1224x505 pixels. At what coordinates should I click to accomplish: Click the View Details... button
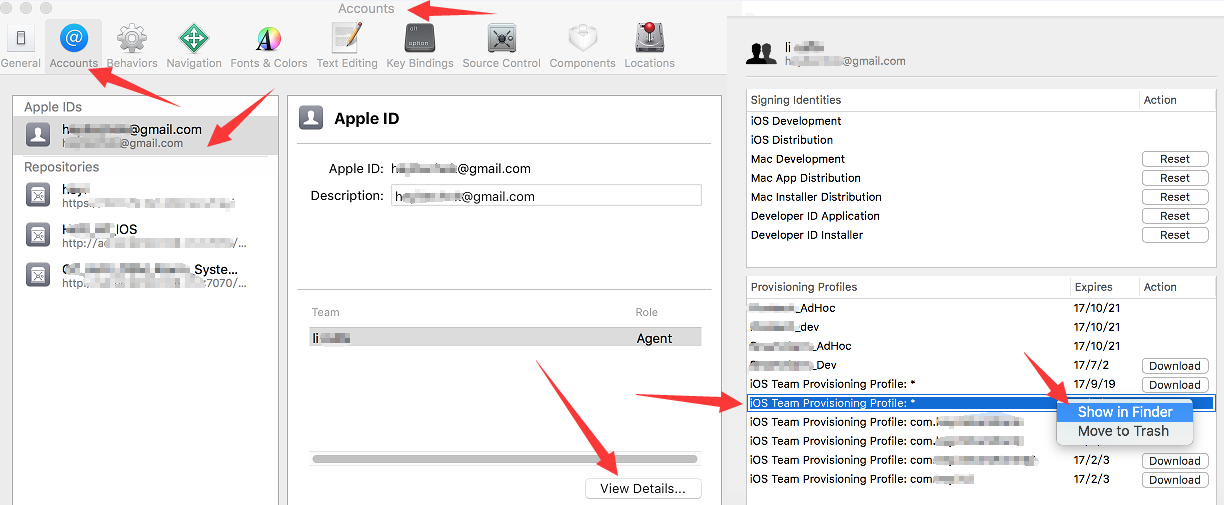[643, 489]
